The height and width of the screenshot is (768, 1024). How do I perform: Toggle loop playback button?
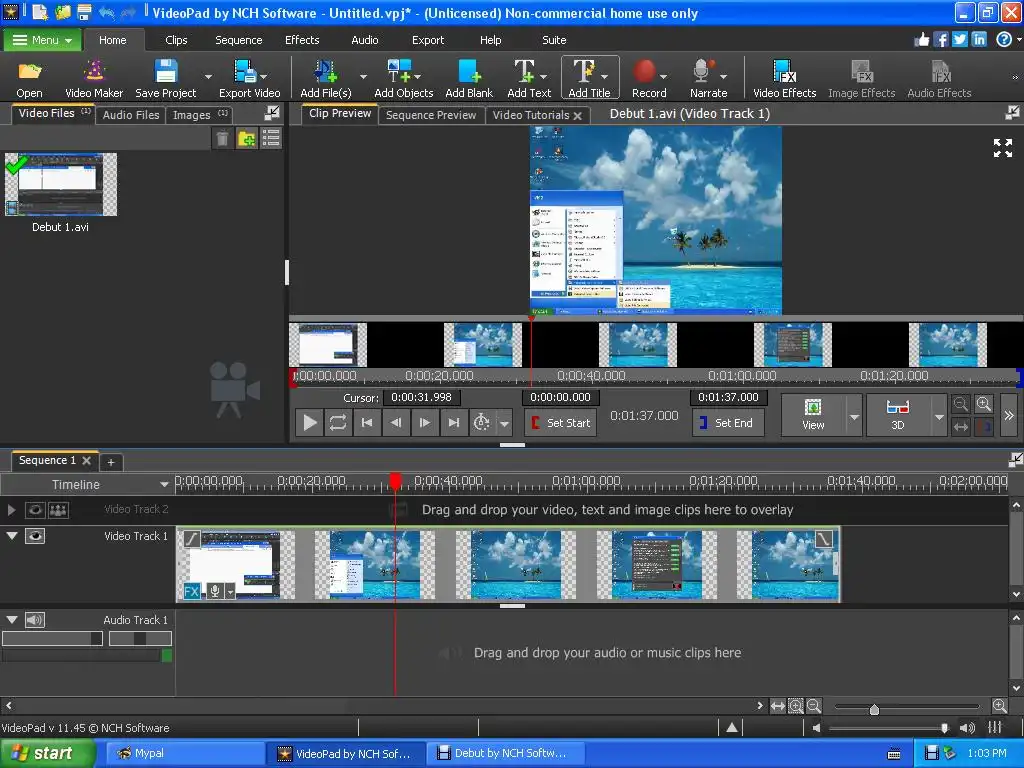(338, 423)
